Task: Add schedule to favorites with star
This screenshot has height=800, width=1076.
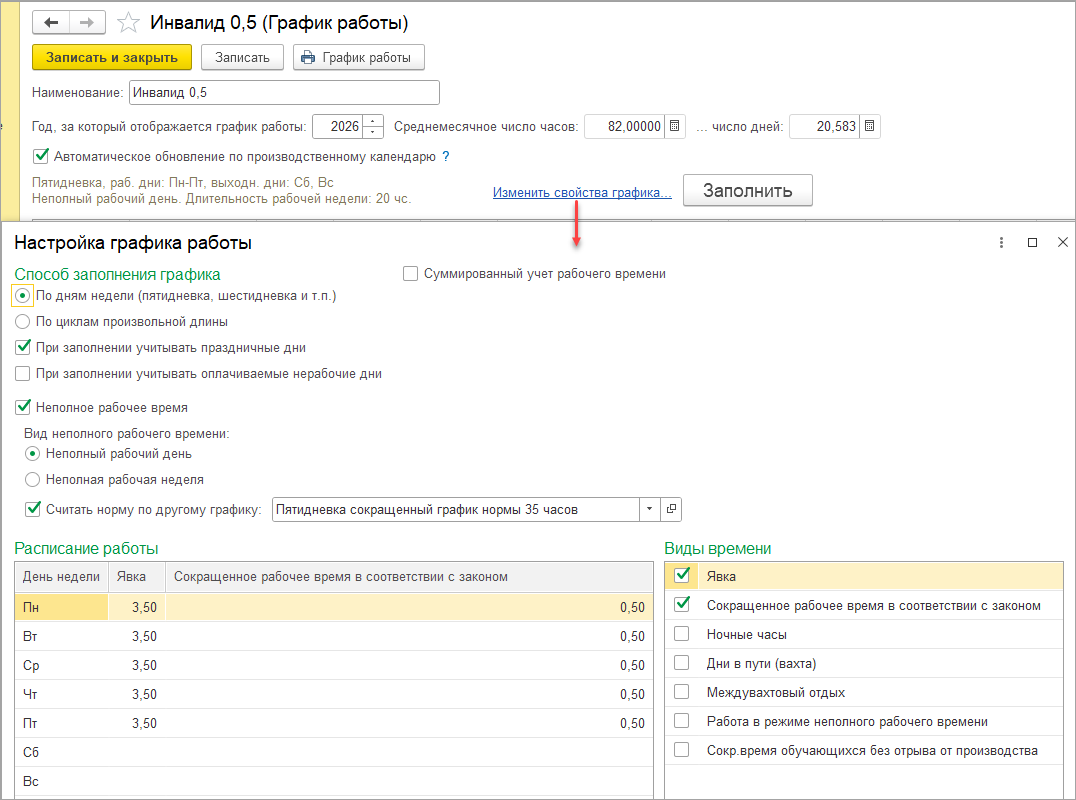Action: [128, 23]
